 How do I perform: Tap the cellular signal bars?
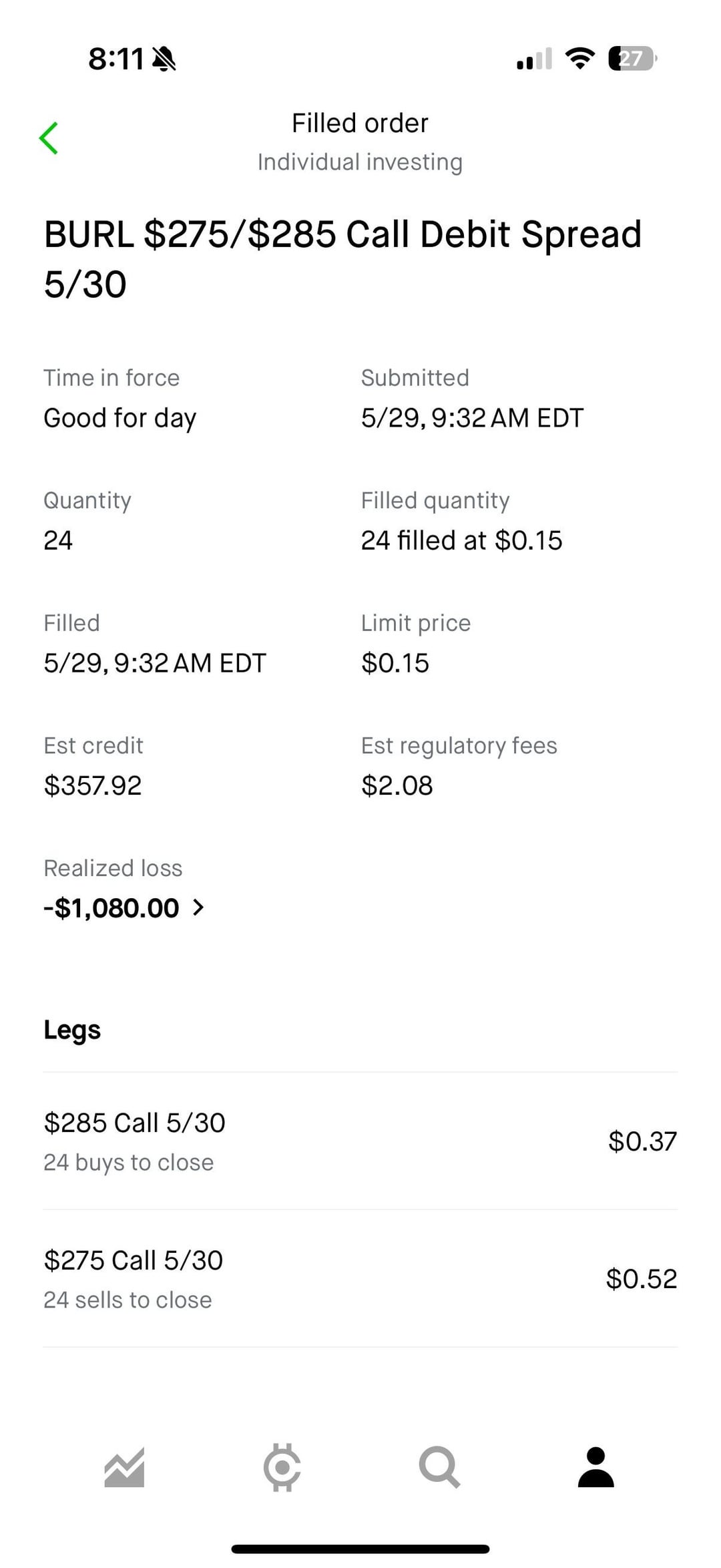pos(534,59)
